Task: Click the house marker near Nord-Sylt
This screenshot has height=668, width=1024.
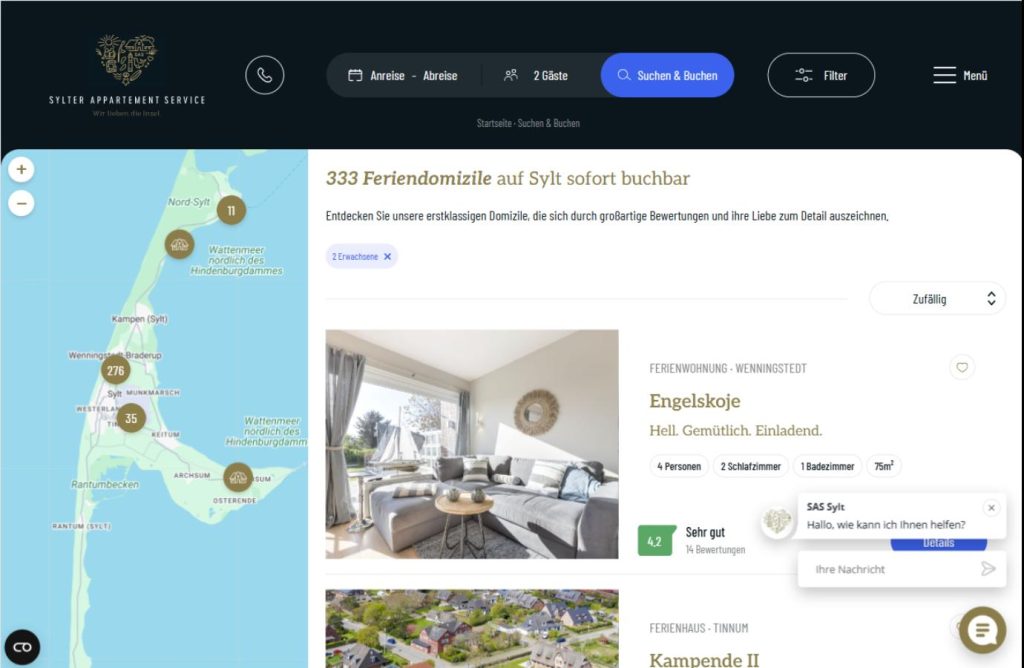Action: pyautogui.click(x=180, y=245)
